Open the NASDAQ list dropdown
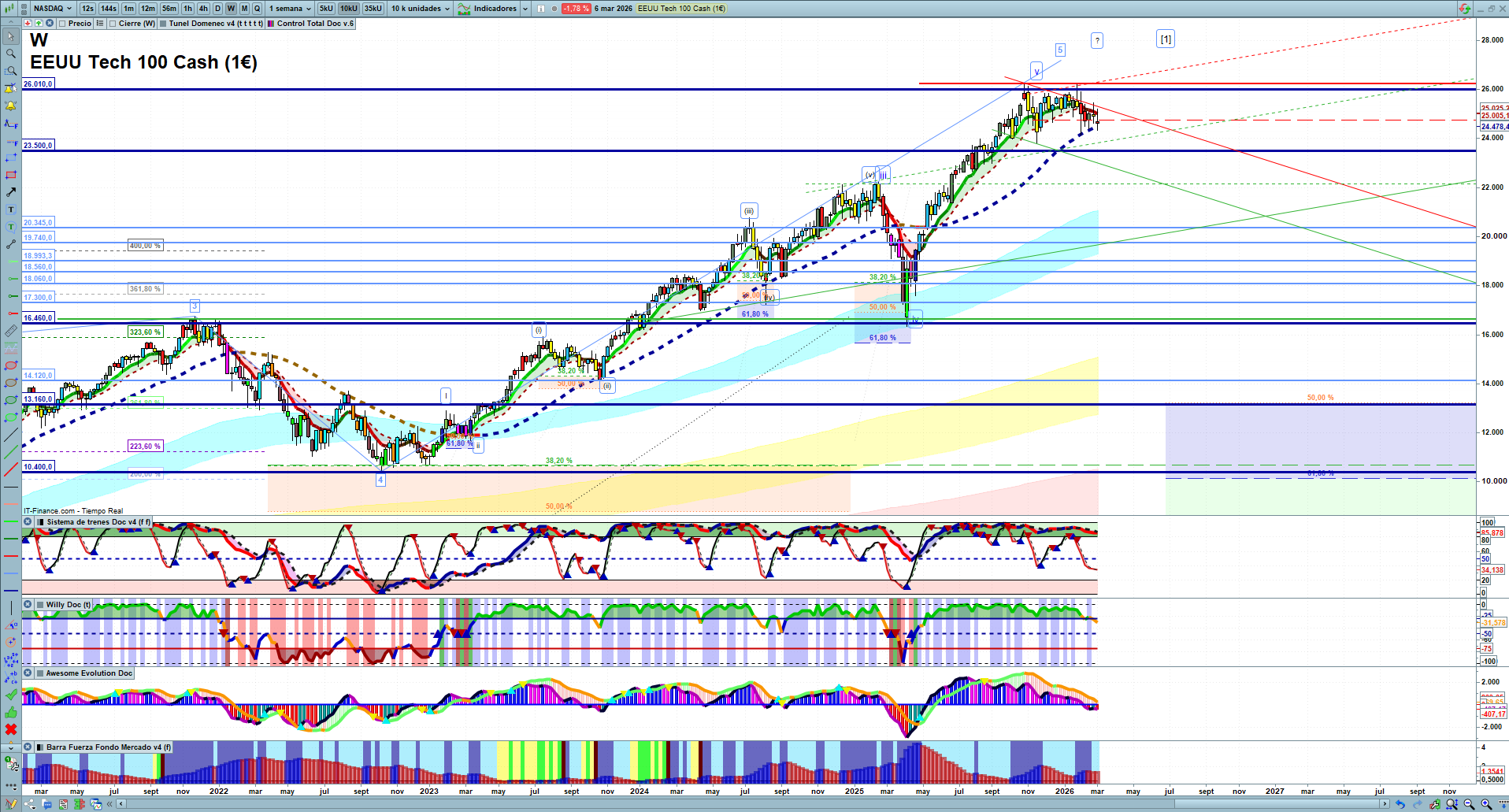The height and width of the screenshot is (812, 1509). click(x=53, y=9)
